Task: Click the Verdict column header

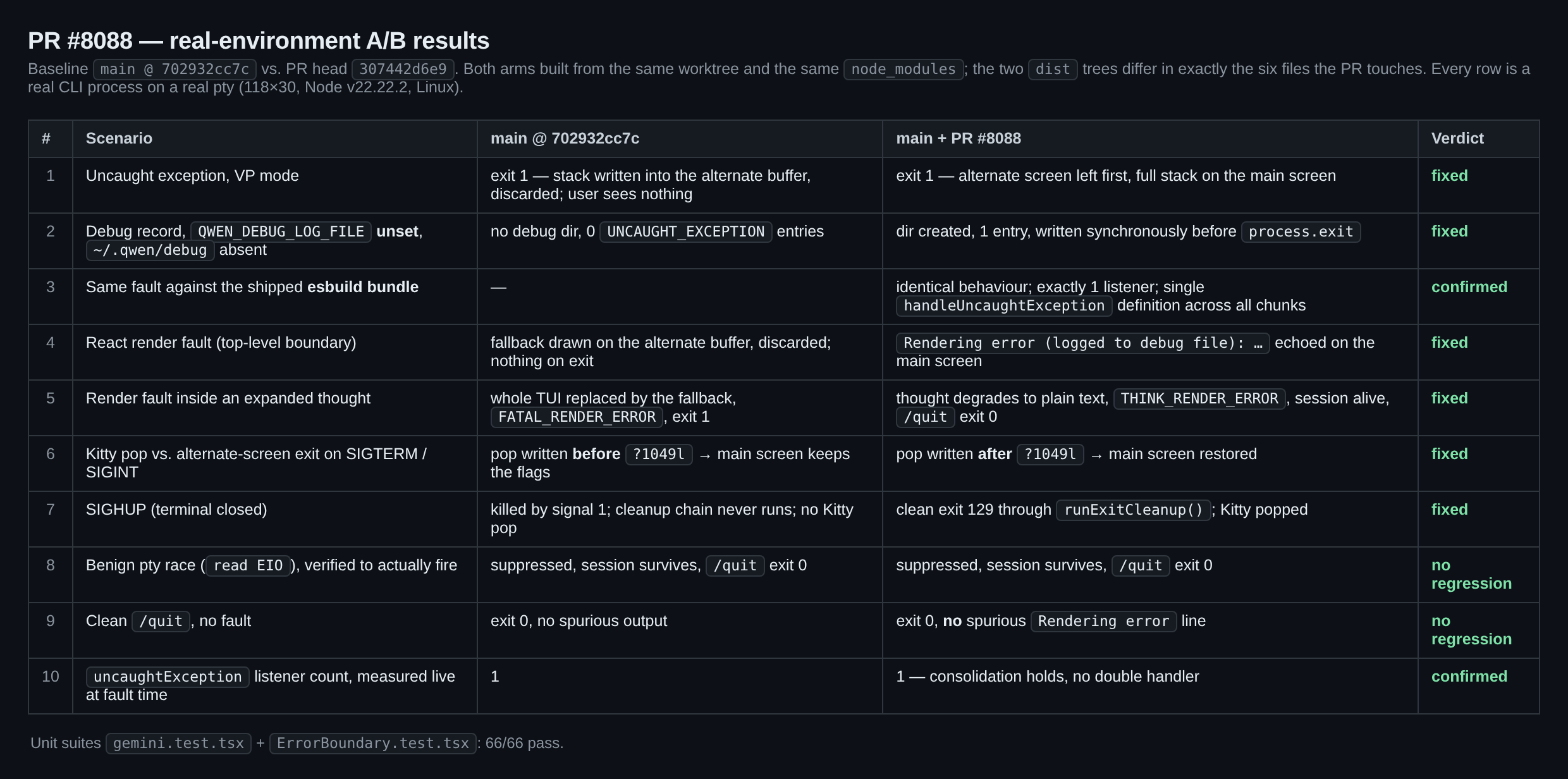Action: (x=1457, y=138)
